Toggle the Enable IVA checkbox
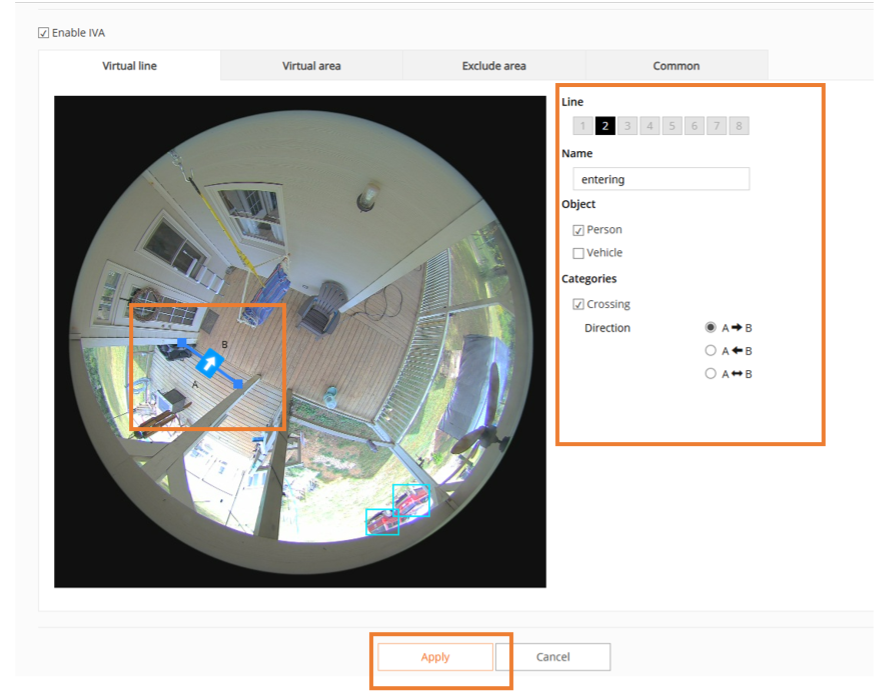Image resolution: width=884 pixels, height=696 pixels. point(44,33)
